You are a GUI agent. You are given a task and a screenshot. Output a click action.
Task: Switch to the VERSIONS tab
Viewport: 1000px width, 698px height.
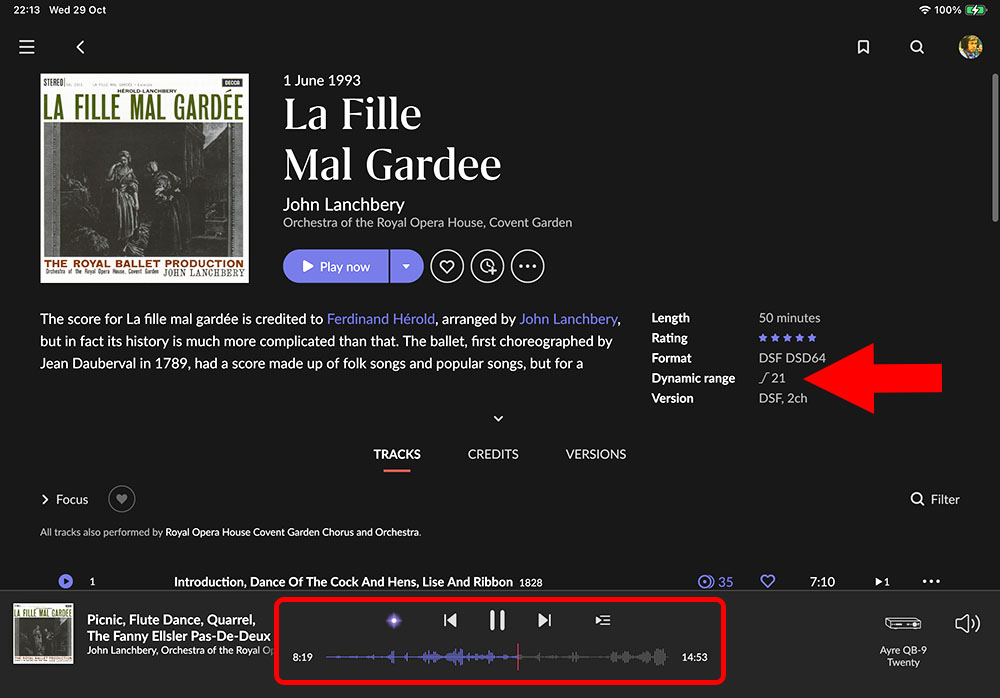[x=595, y=454]
